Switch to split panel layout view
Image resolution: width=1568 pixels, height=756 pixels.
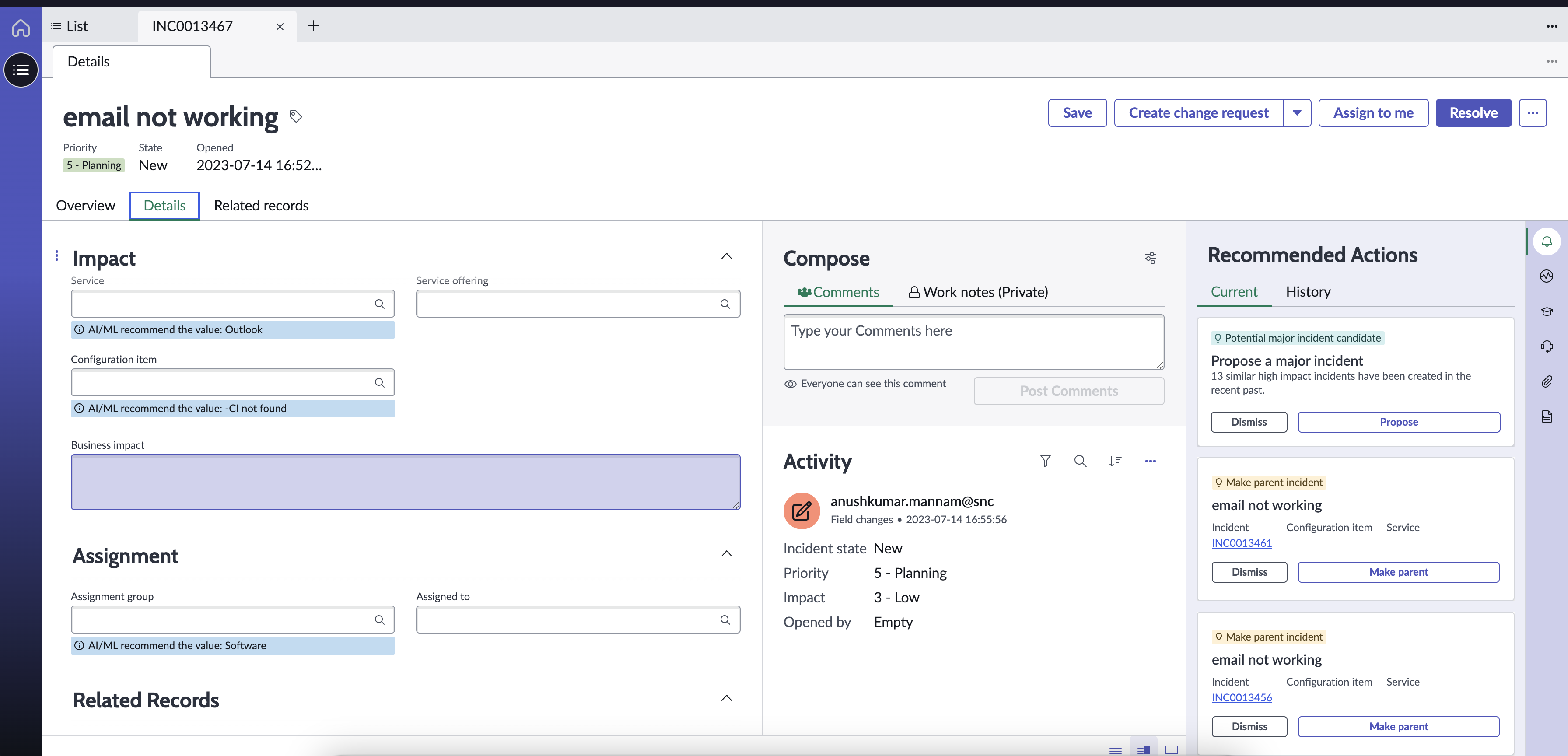(1143, 749)
